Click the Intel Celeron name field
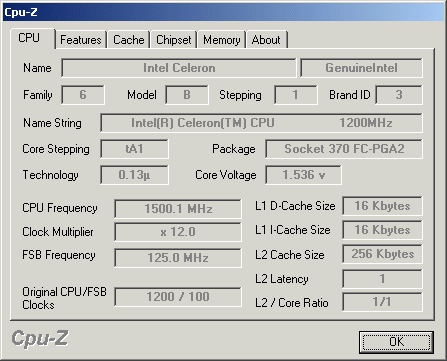 coord(179,68)
